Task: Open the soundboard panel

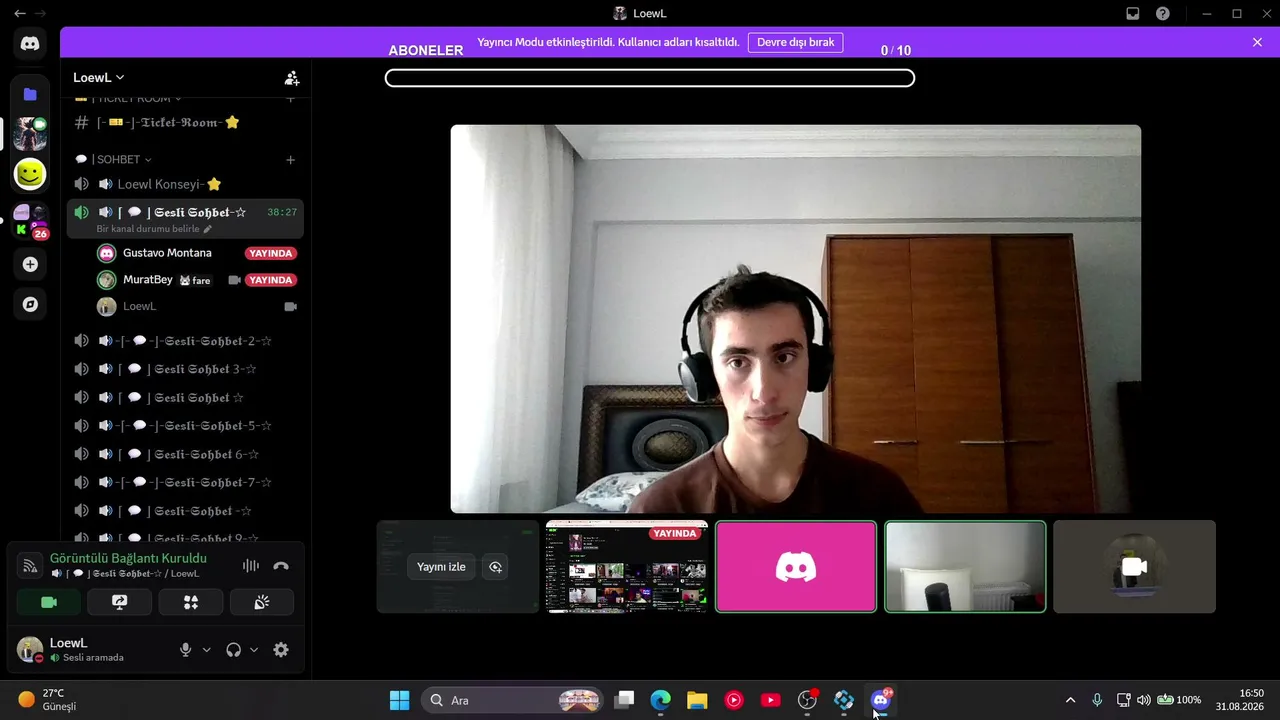Action: tap(262, 602)
